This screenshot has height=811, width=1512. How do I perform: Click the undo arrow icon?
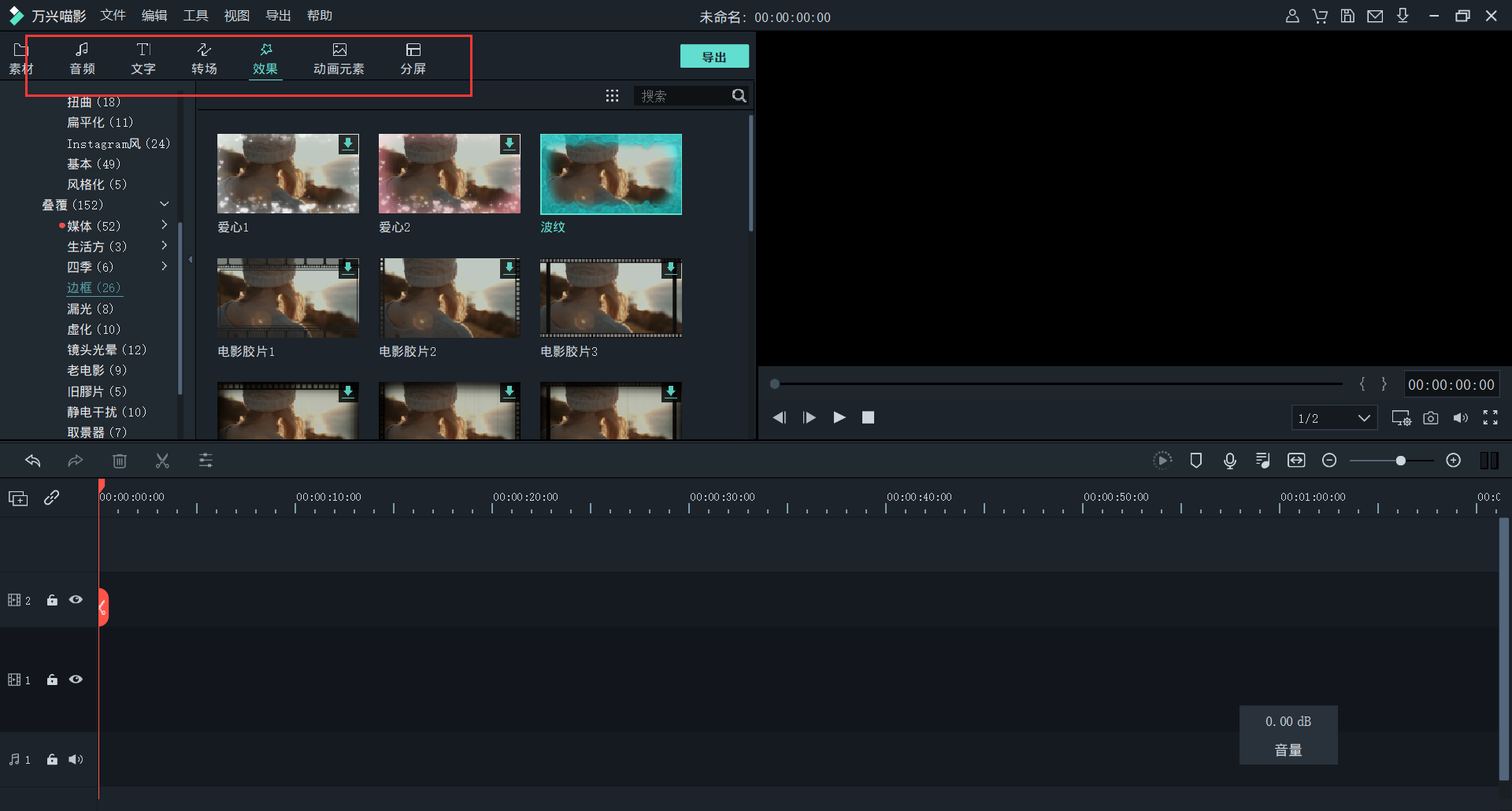point(33,461)
